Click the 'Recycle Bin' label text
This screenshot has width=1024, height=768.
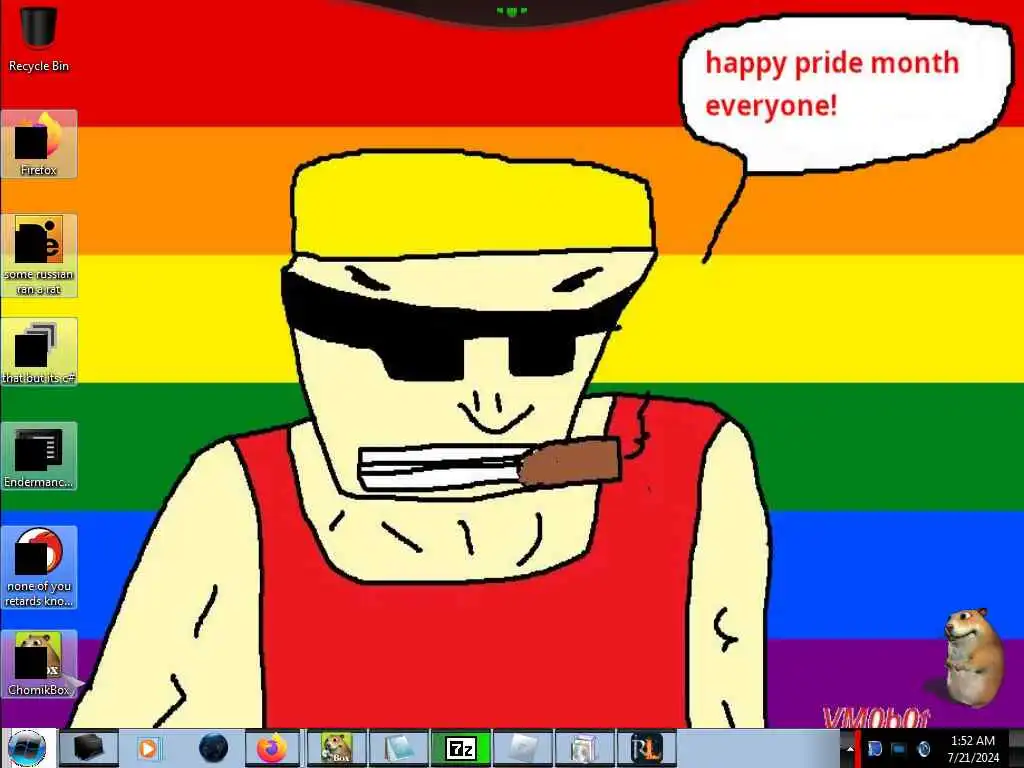[39, 66]
